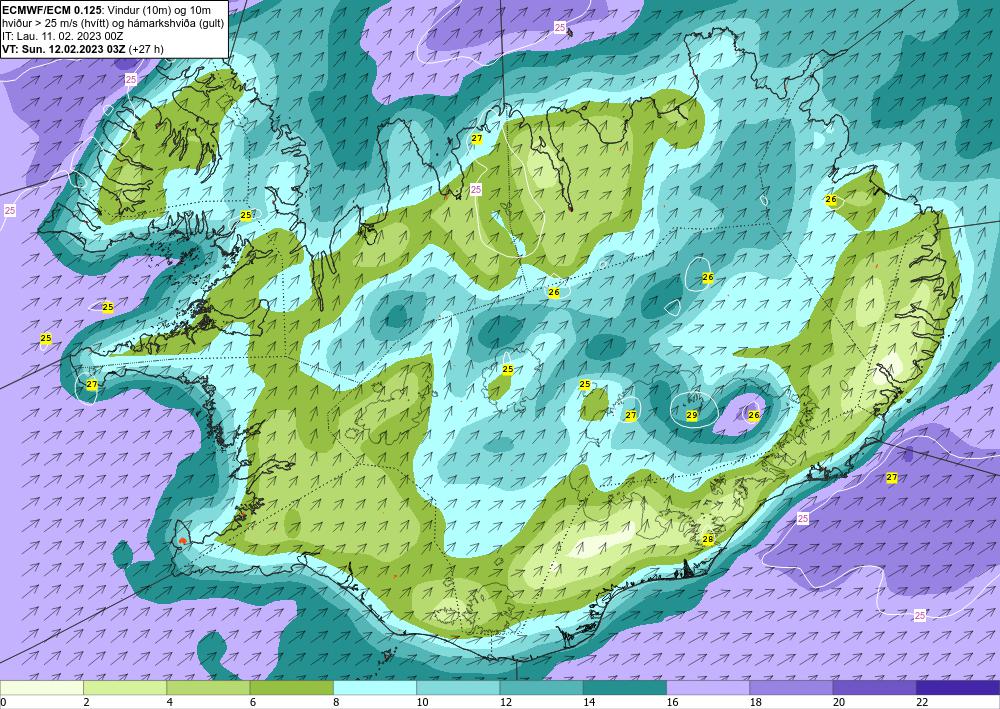Click the legend scale value "20"

(x=839, y=703)
